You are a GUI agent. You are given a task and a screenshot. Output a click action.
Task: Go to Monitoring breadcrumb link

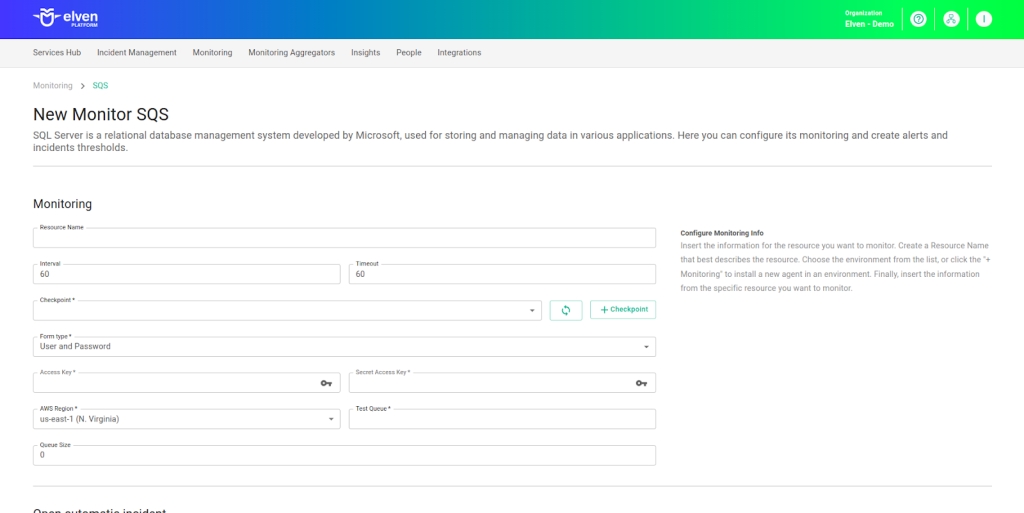click(x=53, y=86)
